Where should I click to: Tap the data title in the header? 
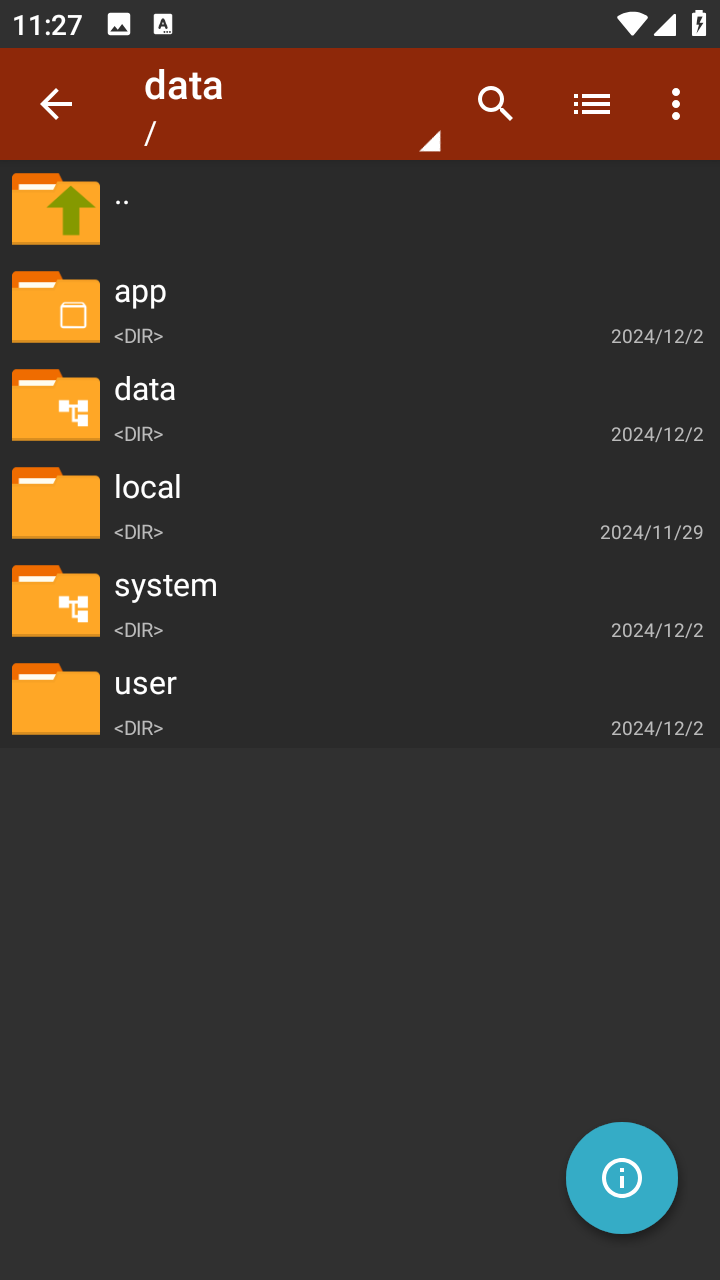click(x=183, y=86)
